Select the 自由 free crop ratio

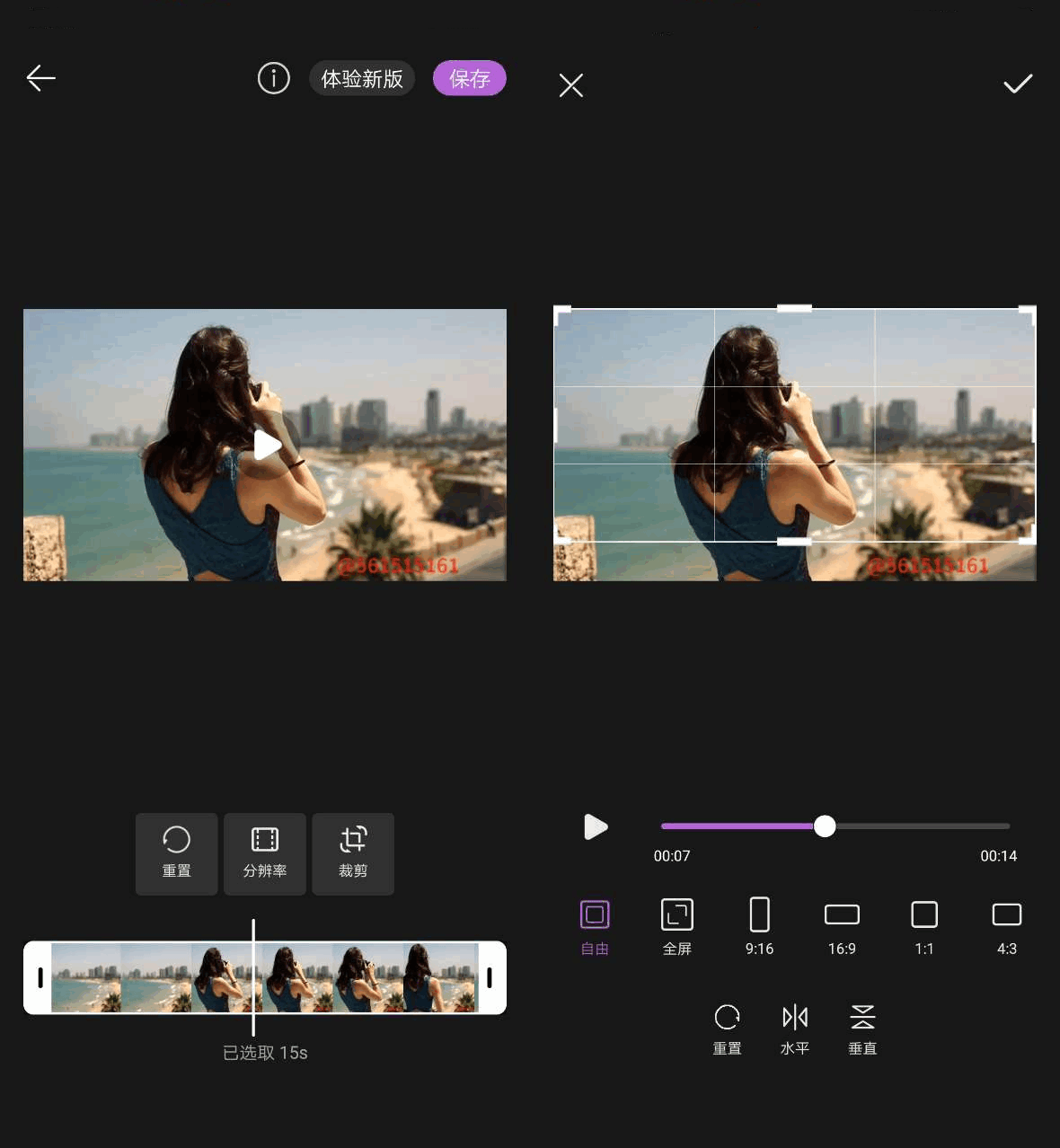[595, 928]
